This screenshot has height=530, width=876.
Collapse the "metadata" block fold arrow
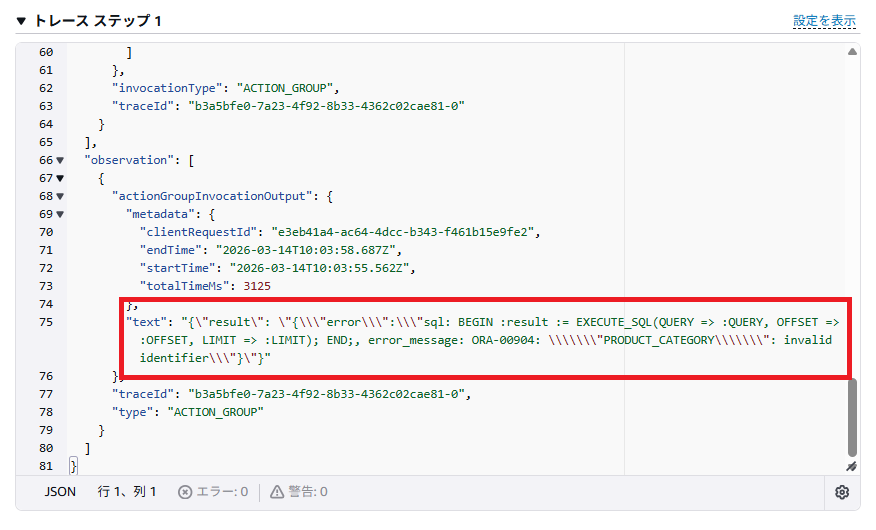pyautogui.click(x=60, y=214)
